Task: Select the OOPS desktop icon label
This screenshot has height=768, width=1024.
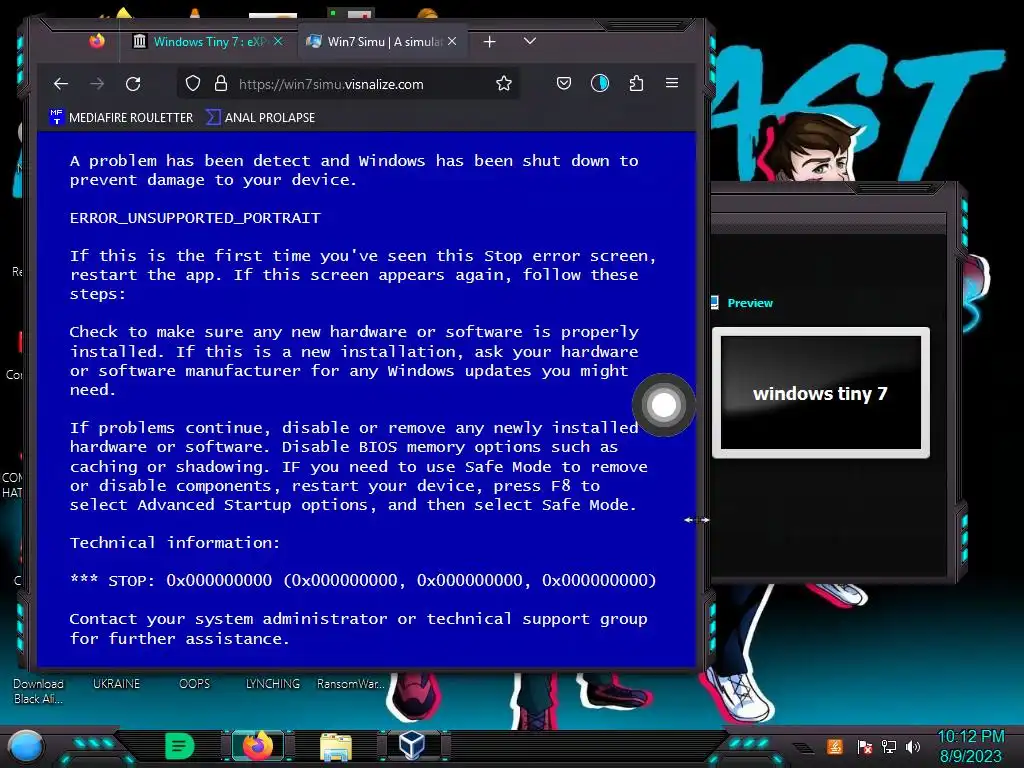Action: click(195, 684)
